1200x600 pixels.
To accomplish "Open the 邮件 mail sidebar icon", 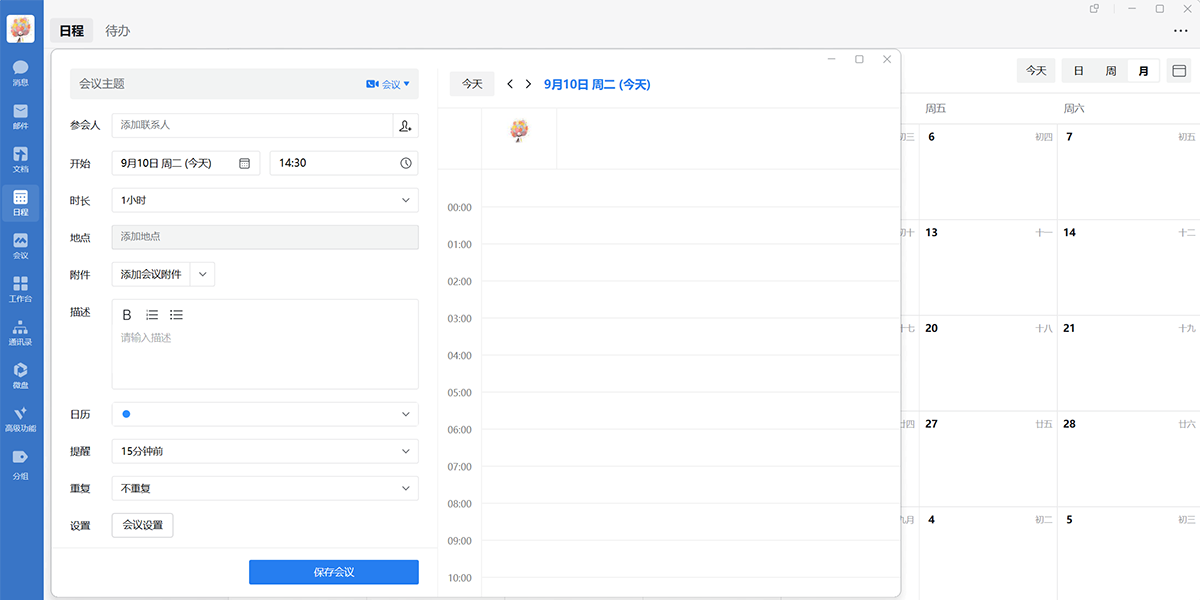I will tap(20, 116).
